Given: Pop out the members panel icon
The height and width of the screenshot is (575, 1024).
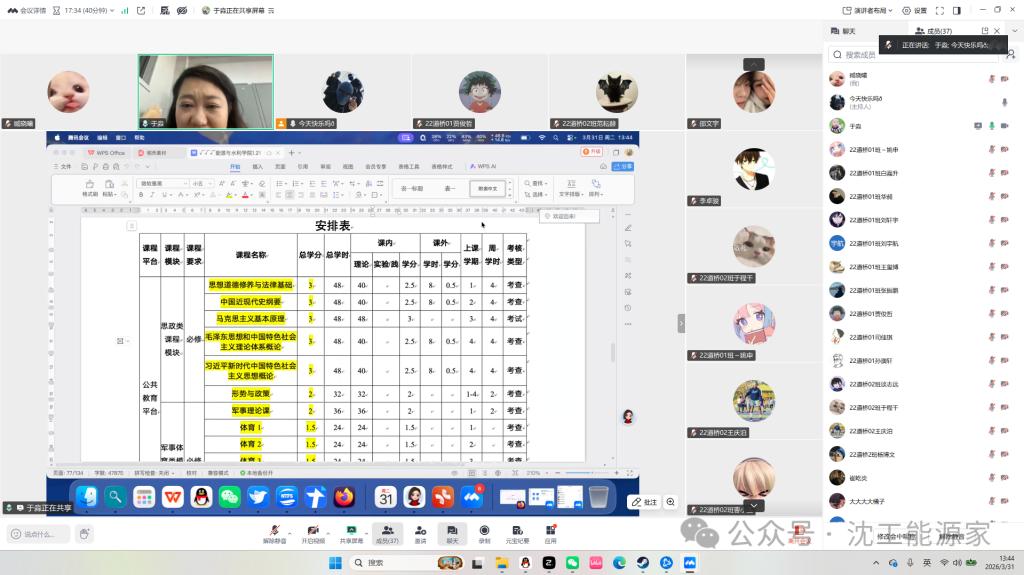Looking at the screenshot, I should [985, 31].
